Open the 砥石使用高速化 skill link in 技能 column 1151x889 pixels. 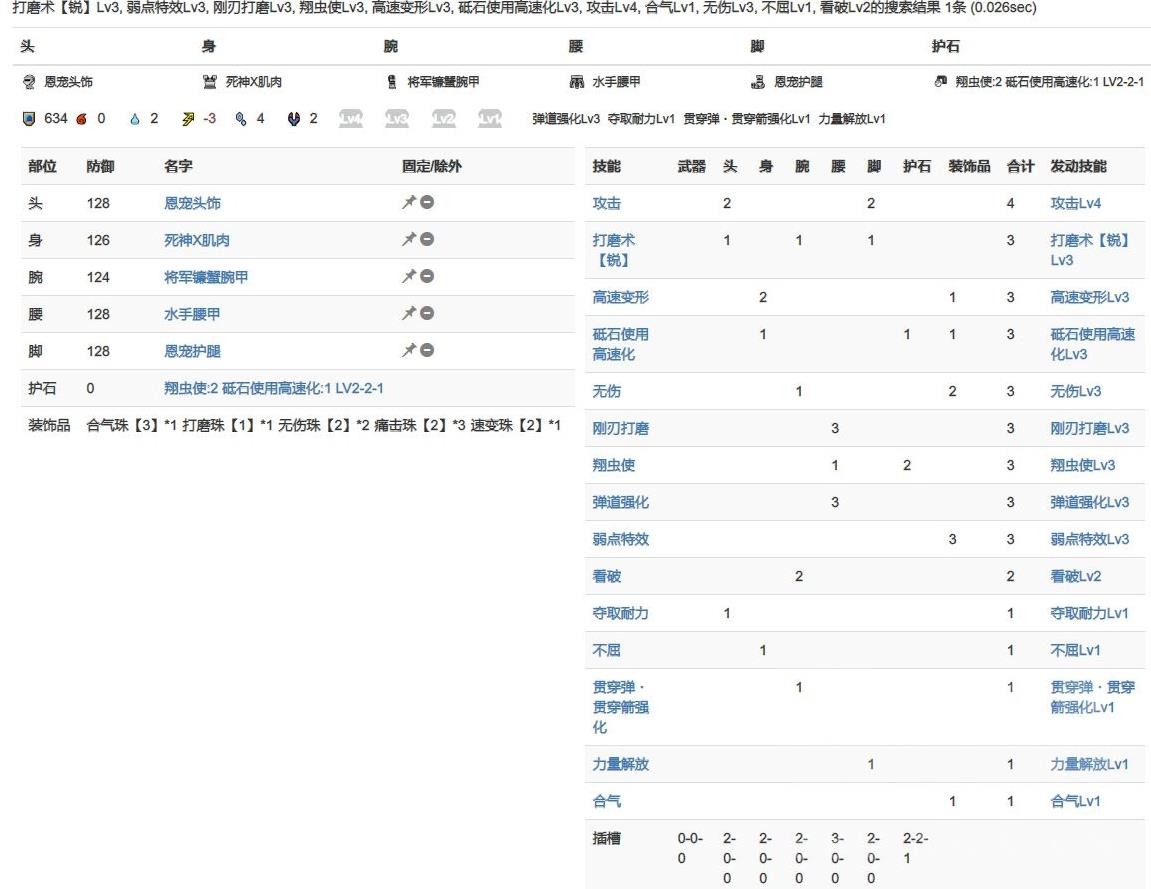[620, 344]
